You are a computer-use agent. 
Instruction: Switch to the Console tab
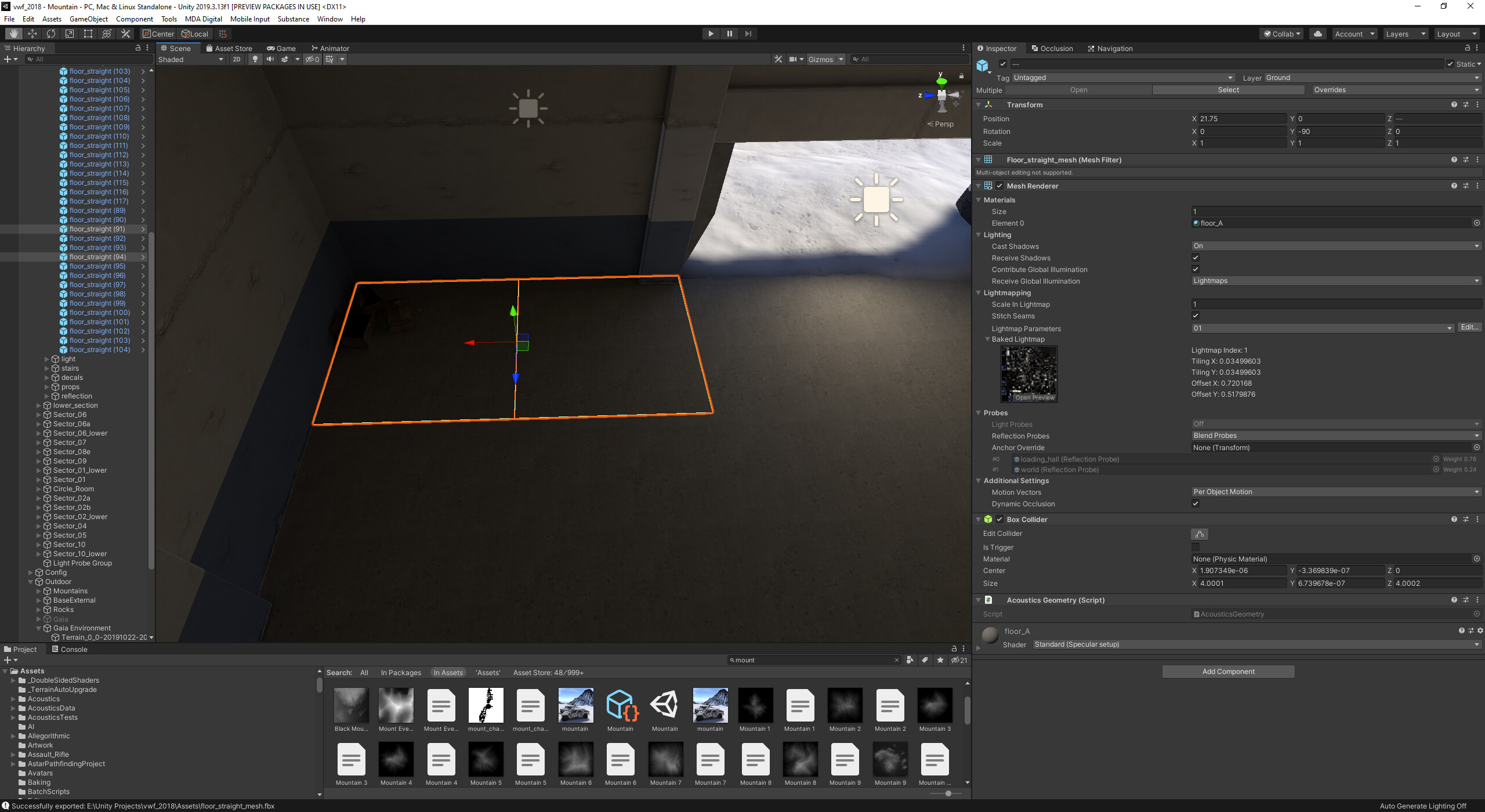[x=70, y=649]
